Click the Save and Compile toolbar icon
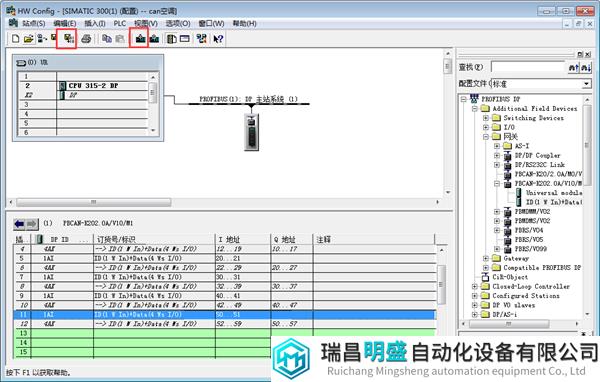This screenshot has width=600, height=382. 68,39
